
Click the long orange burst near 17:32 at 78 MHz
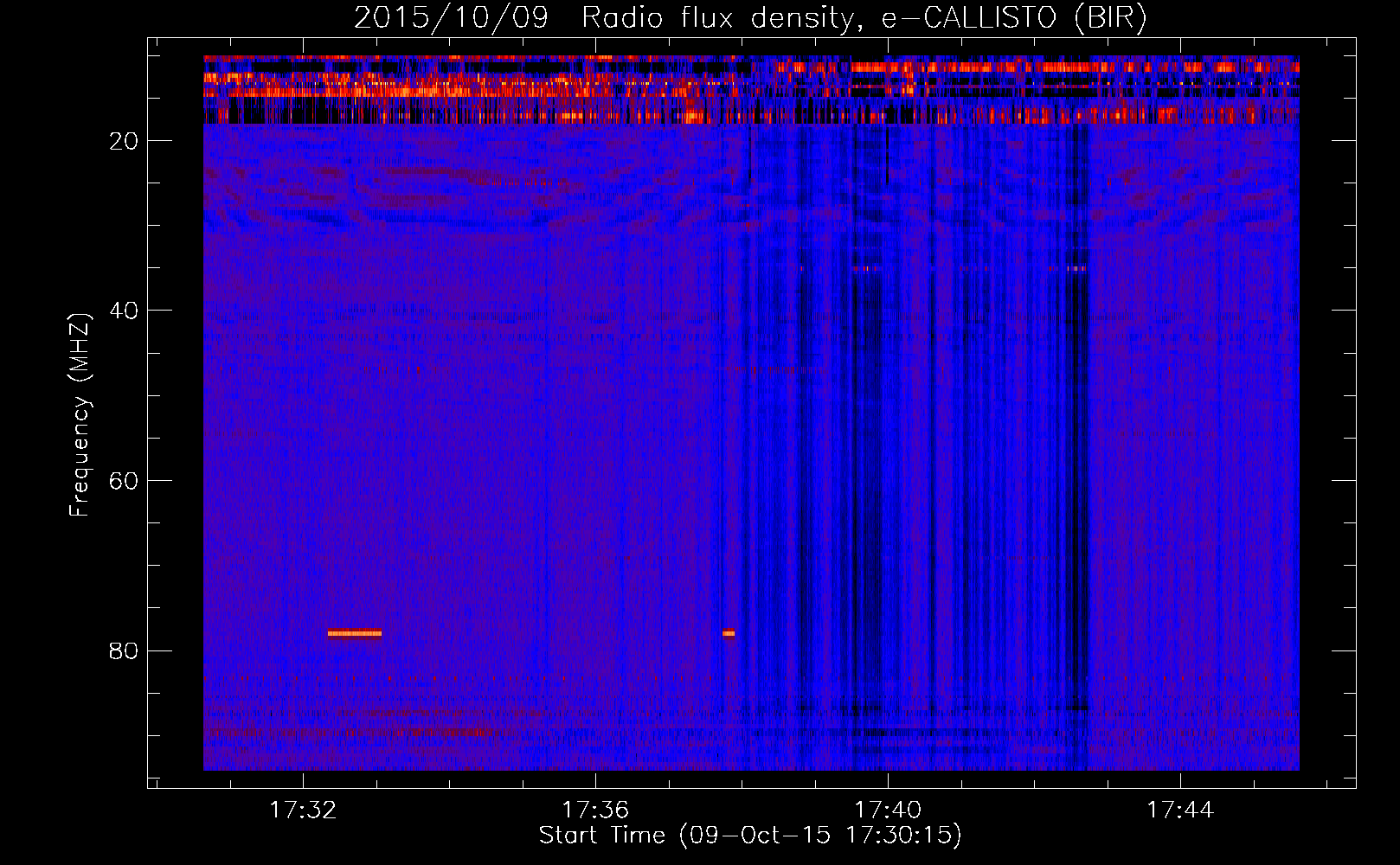coord(355,633)
